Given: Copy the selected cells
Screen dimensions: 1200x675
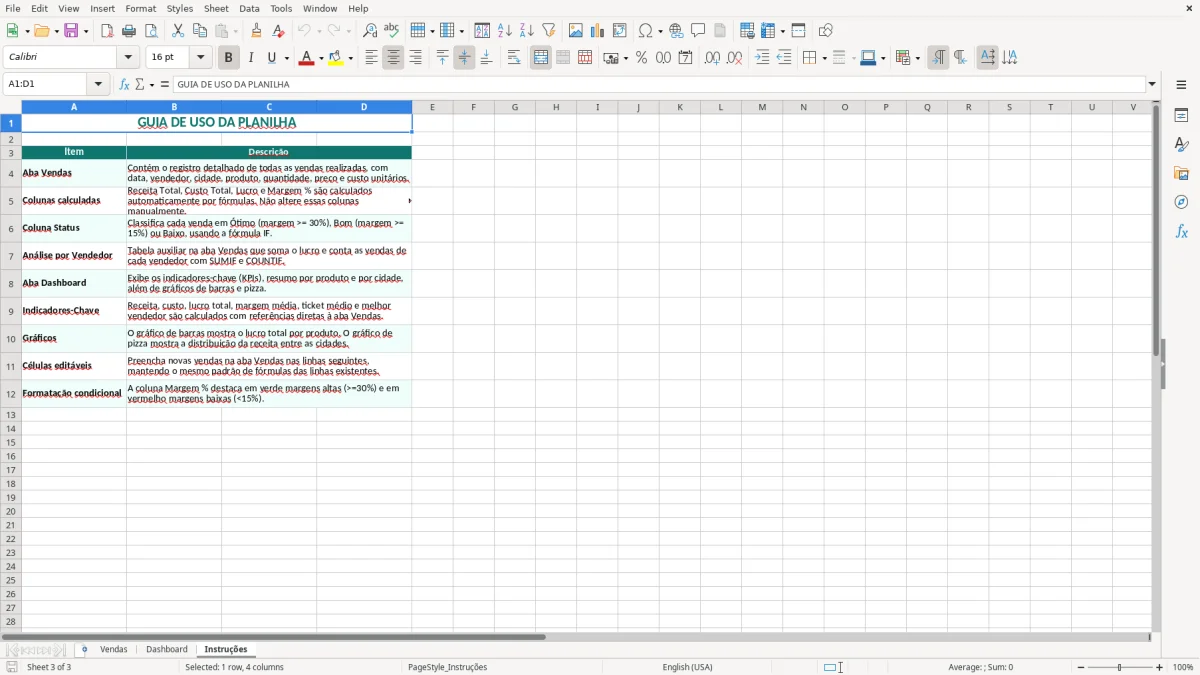Looking at the screenshot, I should (200, 31).
